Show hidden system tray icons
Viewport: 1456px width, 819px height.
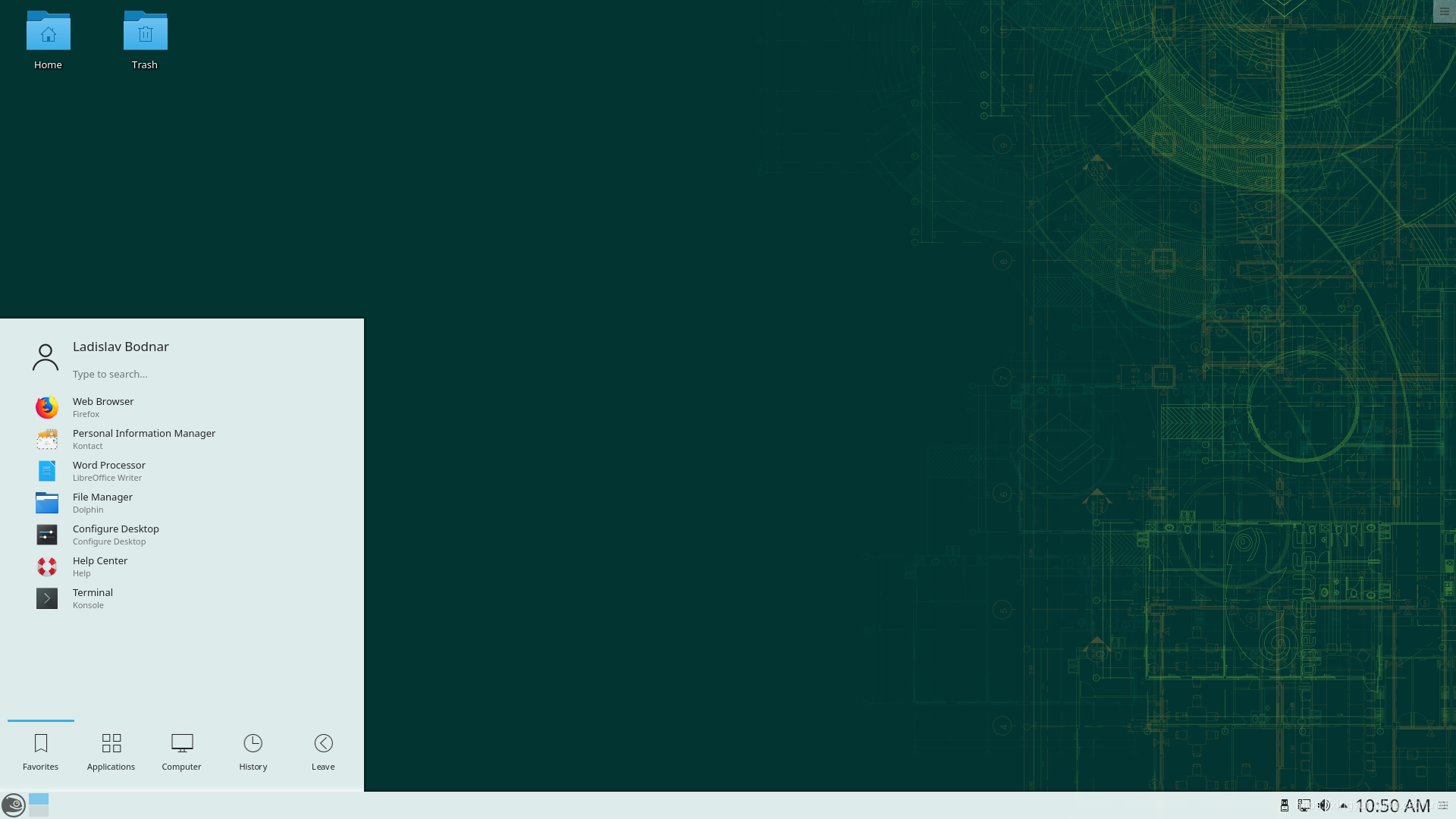point(1343,806)
